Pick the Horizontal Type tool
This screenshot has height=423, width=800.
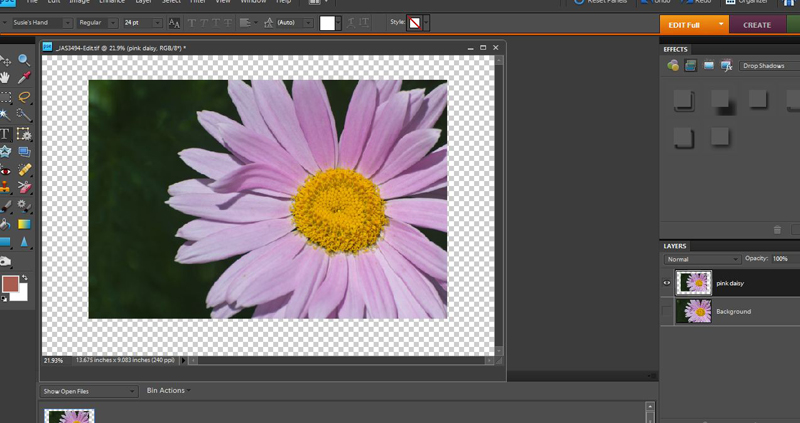tap(5, 133)
